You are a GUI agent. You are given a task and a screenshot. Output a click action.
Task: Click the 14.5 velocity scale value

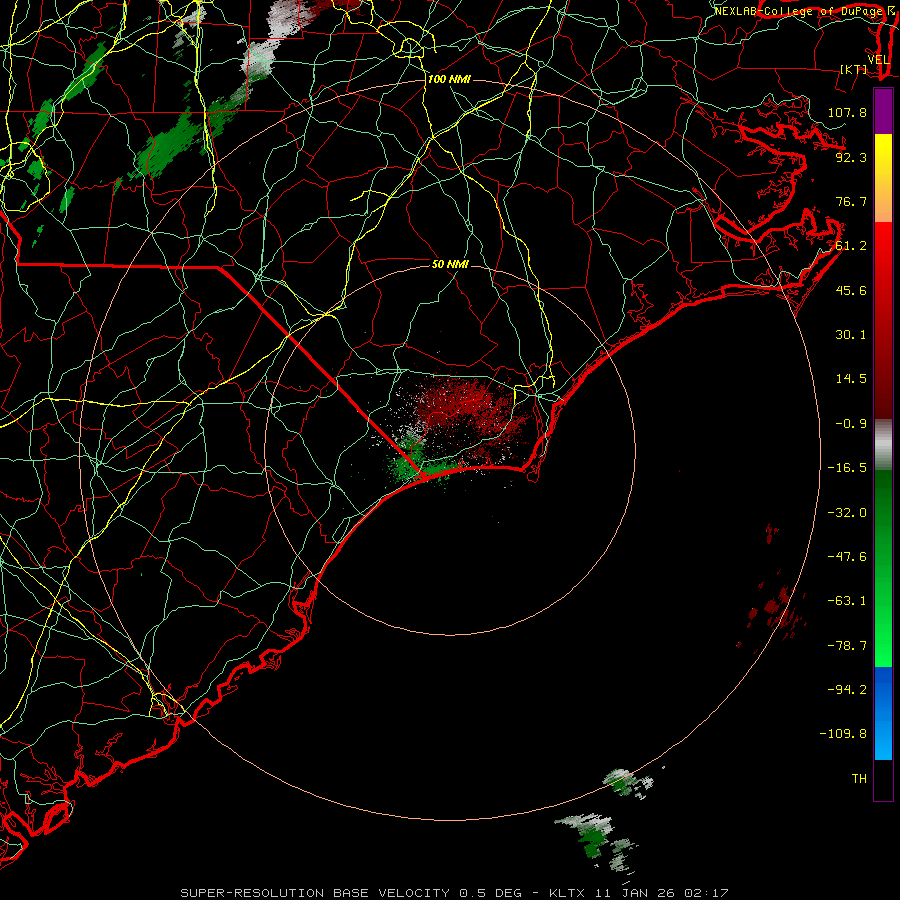851,379
